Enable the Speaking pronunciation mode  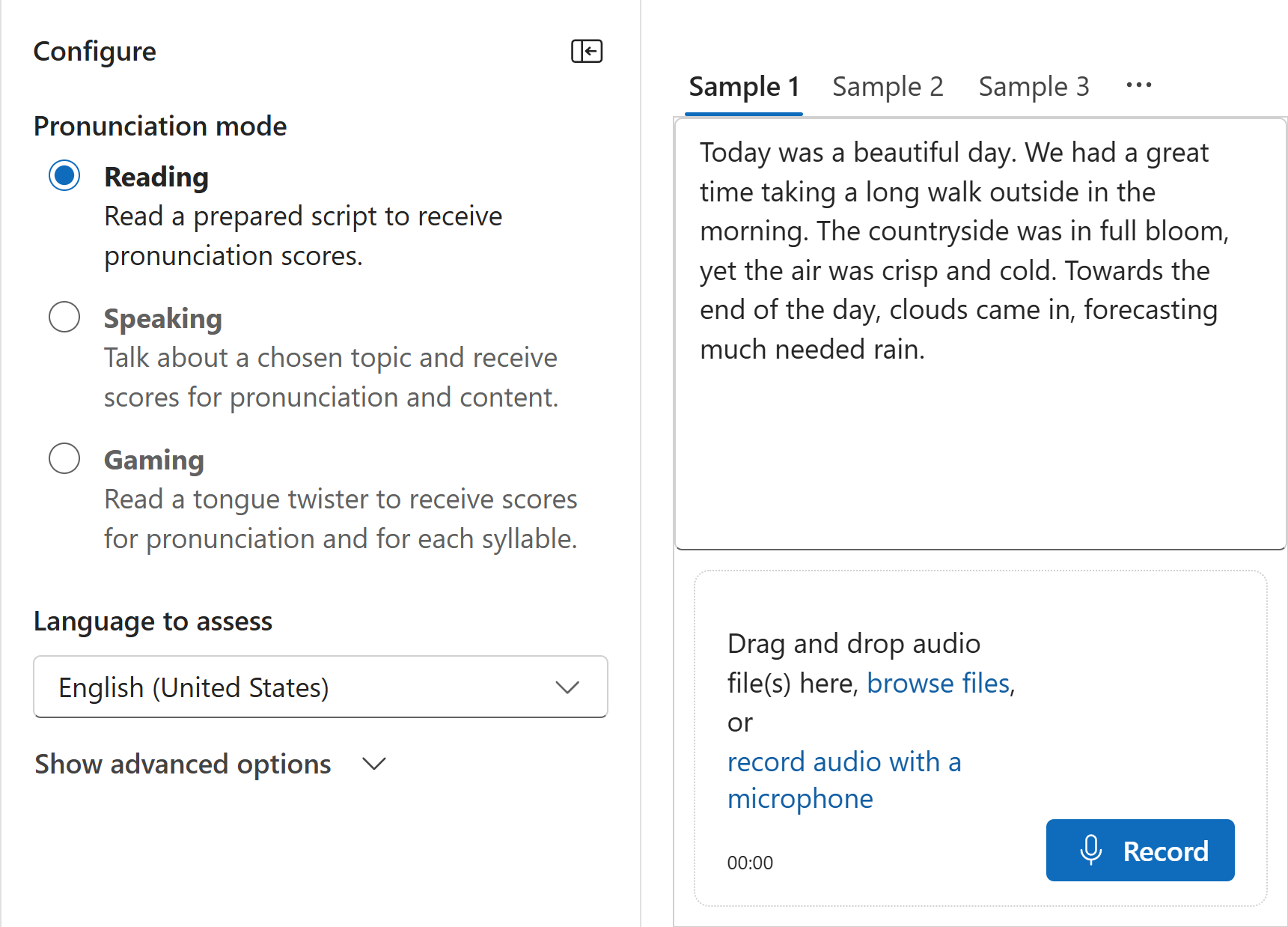pos(64,317)
